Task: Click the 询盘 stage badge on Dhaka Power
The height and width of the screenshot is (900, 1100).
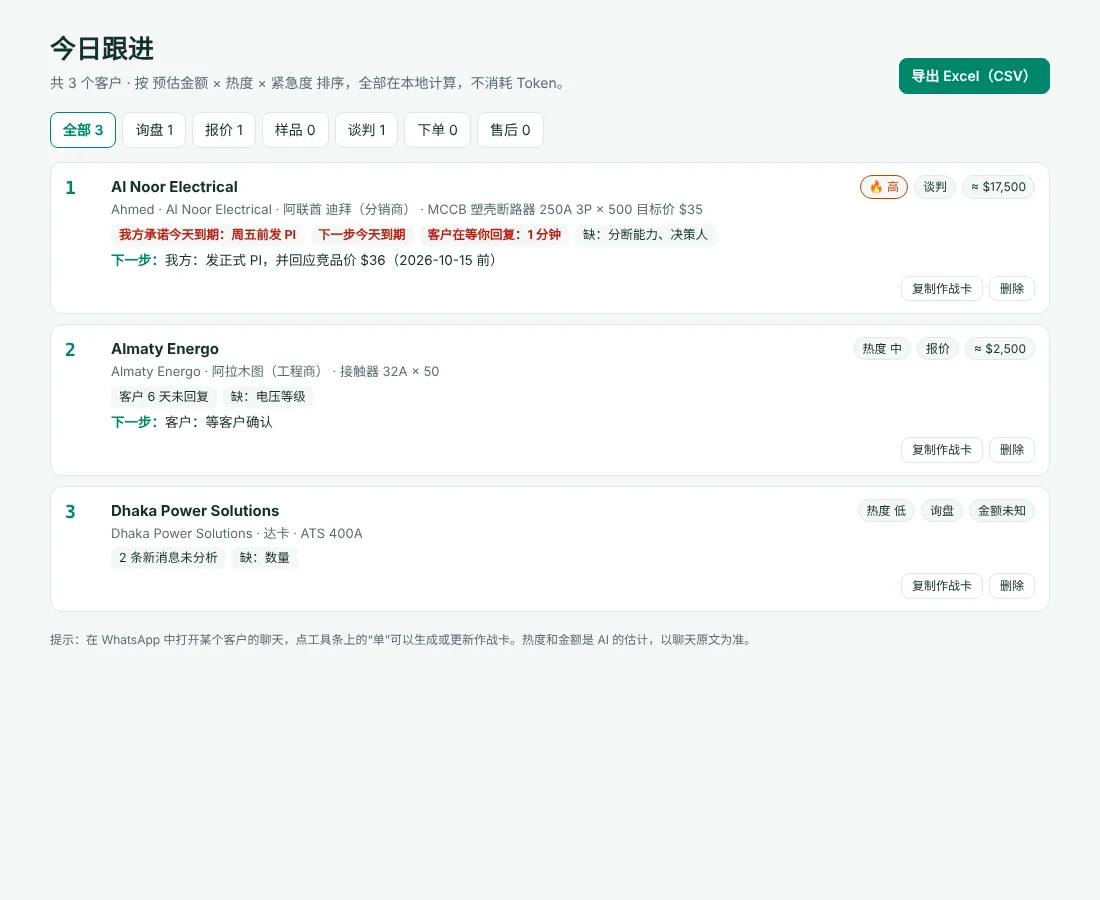Action: 941,511
